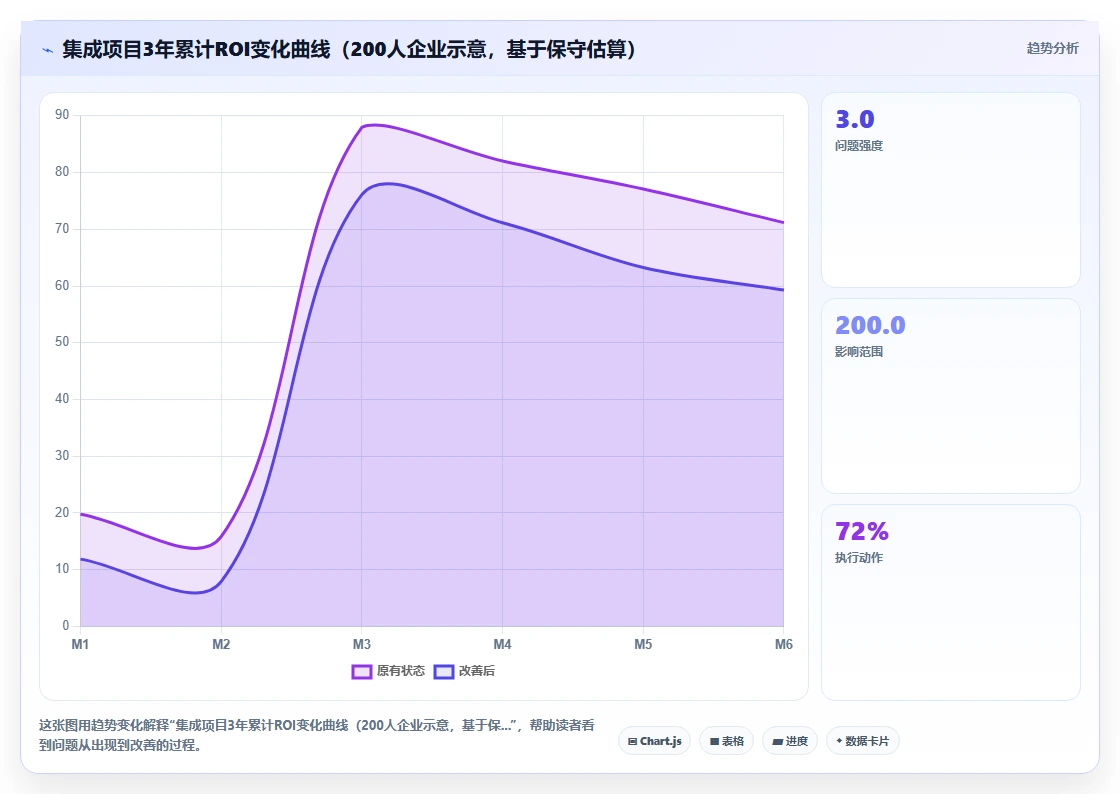Screen dimensions: 1120x794
Task: Click the 趋势分析 label in header
Action: tap(1053, 49)
